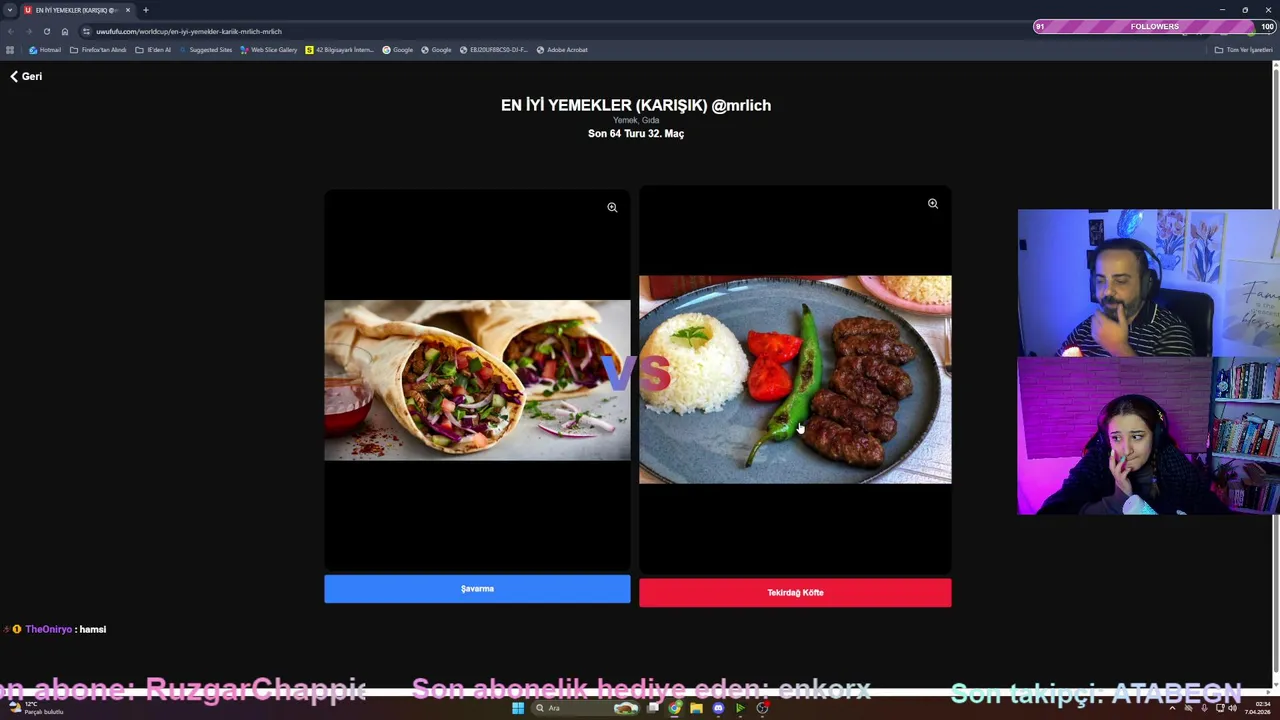Close the EN İYİ YEMEKLER tab
This screenshot has height=720, width=1280.
pyautogui.click(x=128, y=10)
